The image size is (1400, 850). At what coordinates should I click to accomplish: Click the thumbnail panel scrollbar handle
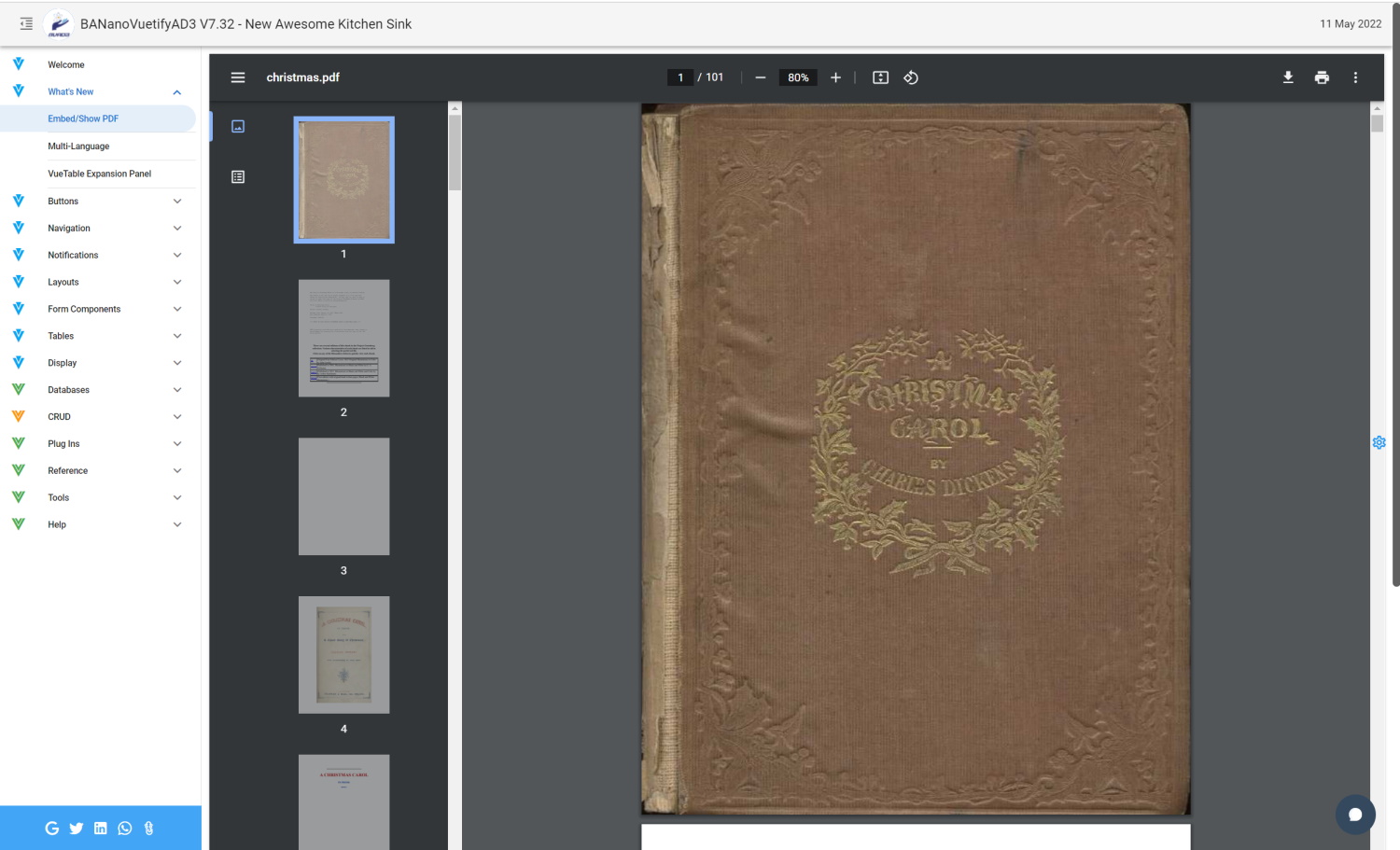tap(455, 153)
